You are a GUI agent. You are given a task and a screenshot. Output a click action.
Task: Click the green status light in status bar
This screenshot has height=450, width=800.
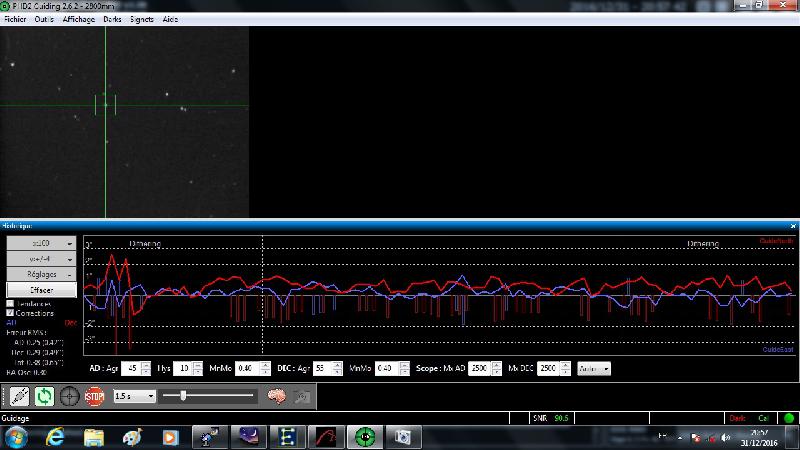coord(789,418)
